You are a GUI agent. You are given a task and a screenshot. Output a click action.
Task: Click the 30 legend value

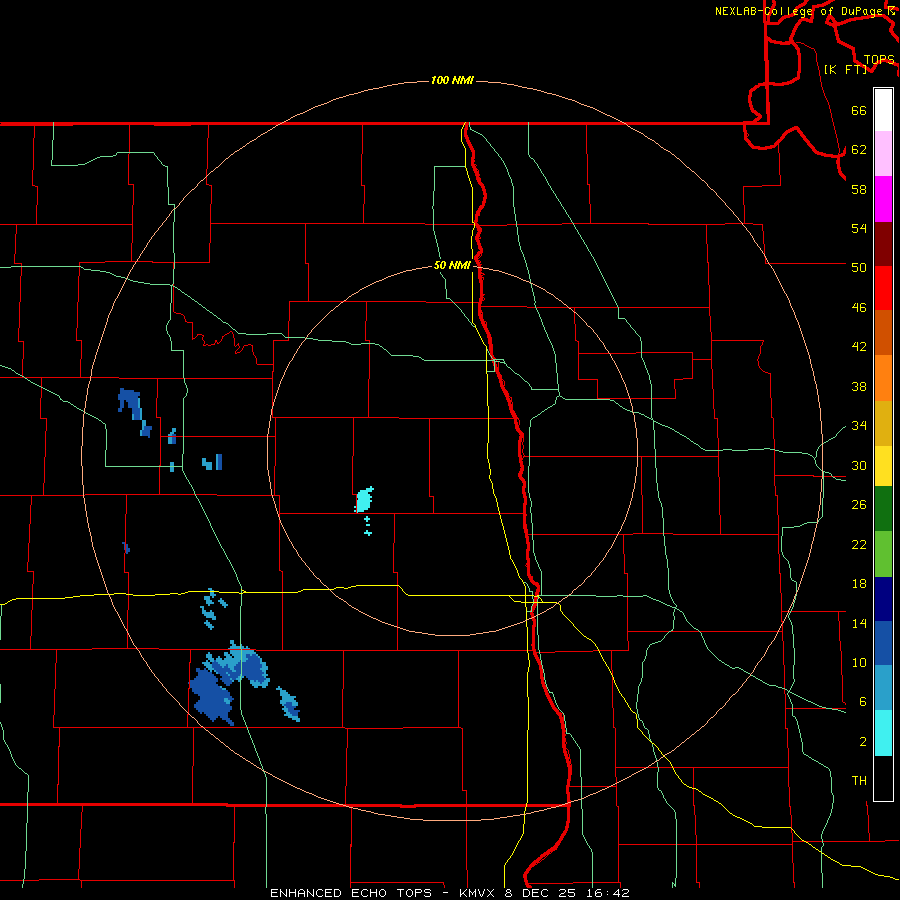point(859,465)
